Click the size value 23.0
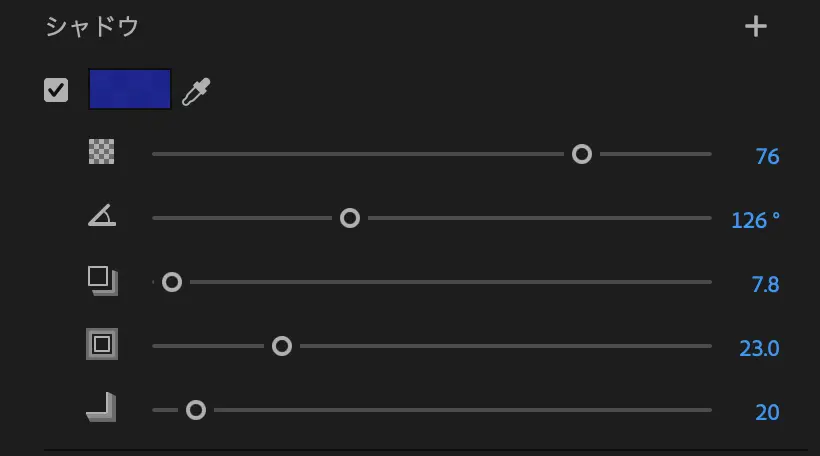 [759, 348]
